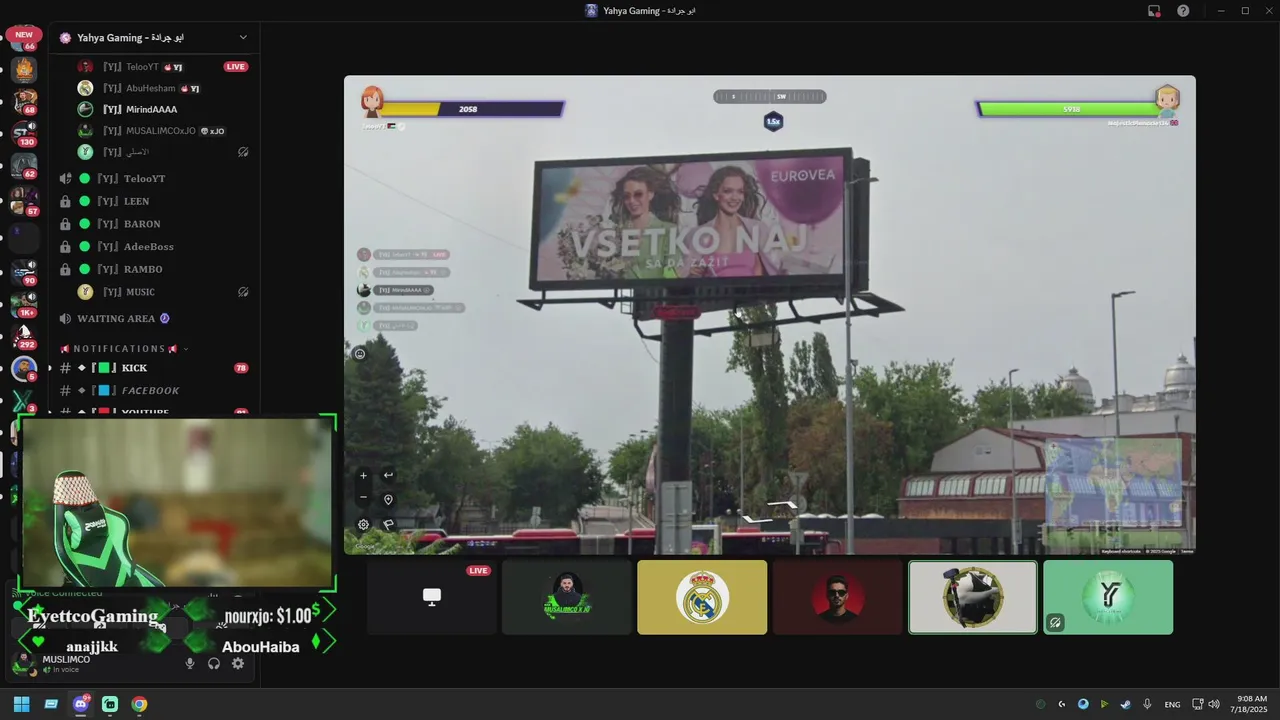
Task: Open the Windows Start menu
Action: point(21,704)
